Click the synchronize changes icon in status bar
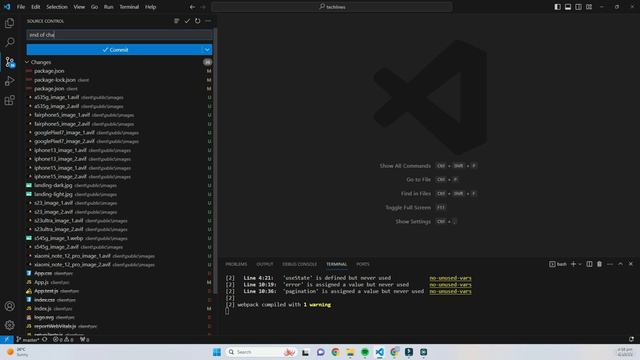Image resolution: width=640 pixels, height=360 pixels. [45, 339]
